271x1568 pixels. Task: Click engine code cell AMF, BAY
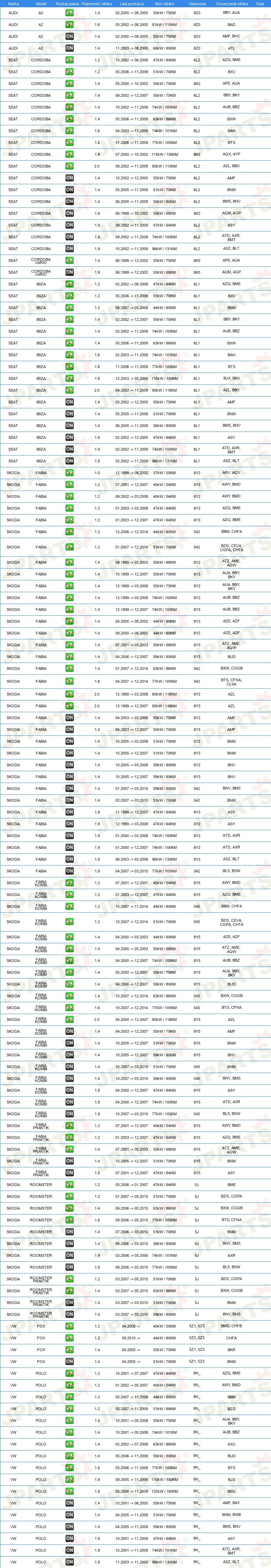tap(231, 1503)
